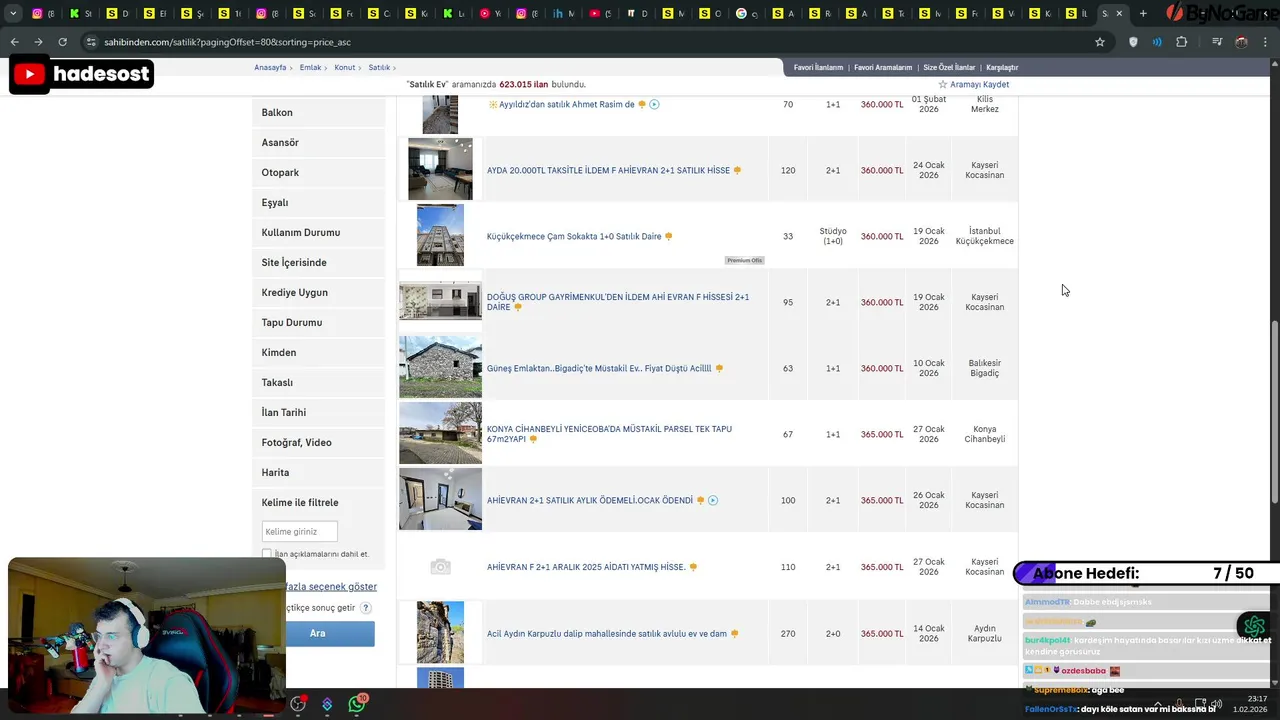Click 365.000 TL price in Konya Cihanbeyli row

(882, 435)
